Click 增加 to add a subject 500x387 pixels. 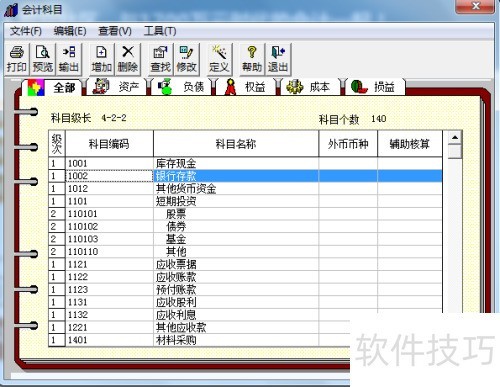click(102, 59)
